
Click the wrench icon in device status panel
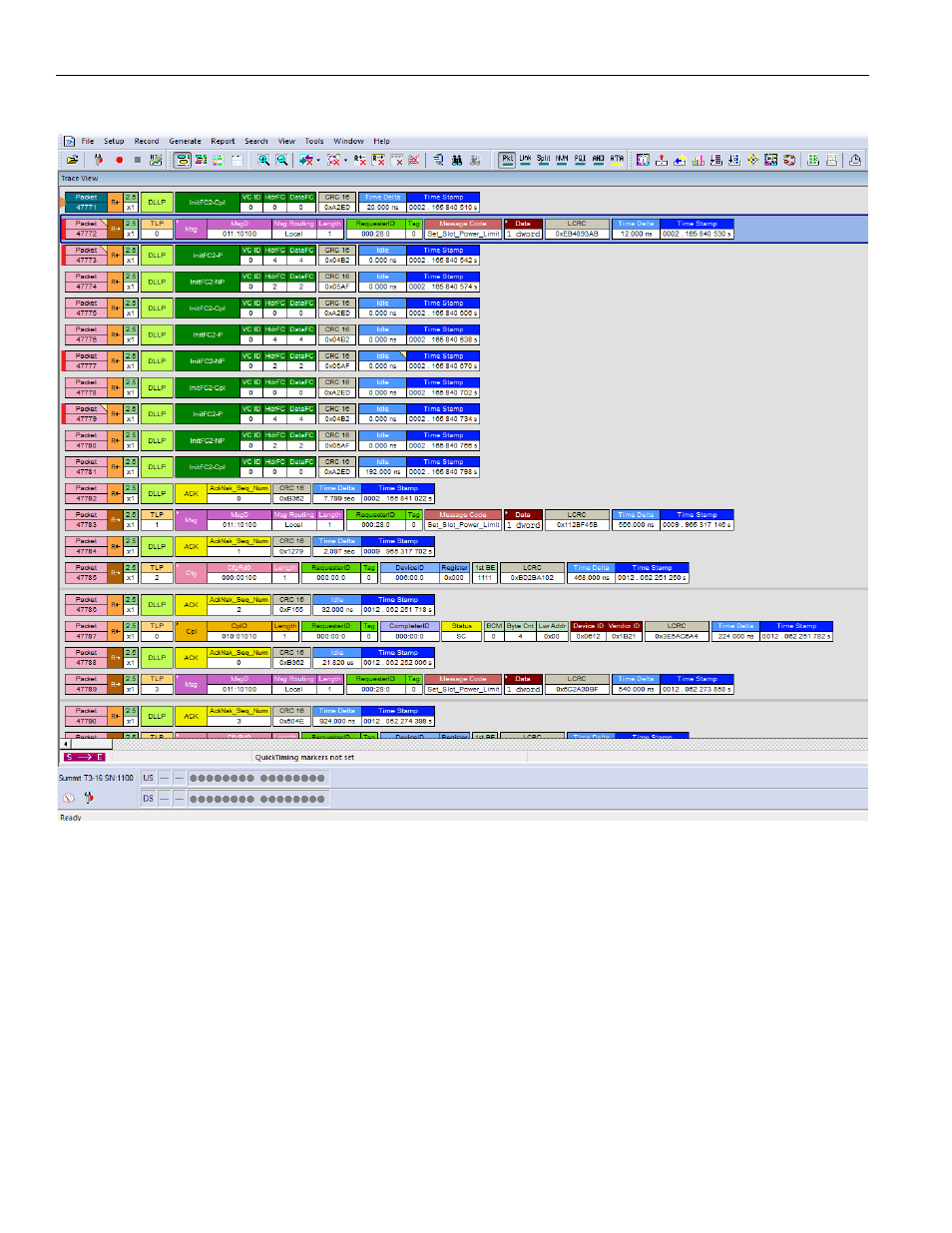(x=89, y=798)
